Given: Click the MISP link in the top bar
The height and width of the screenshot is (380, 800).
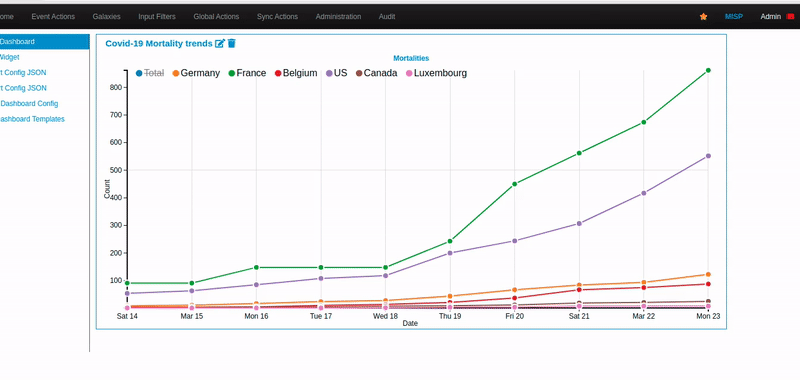Looking at the screenshot, I should [x=734, y=16].
